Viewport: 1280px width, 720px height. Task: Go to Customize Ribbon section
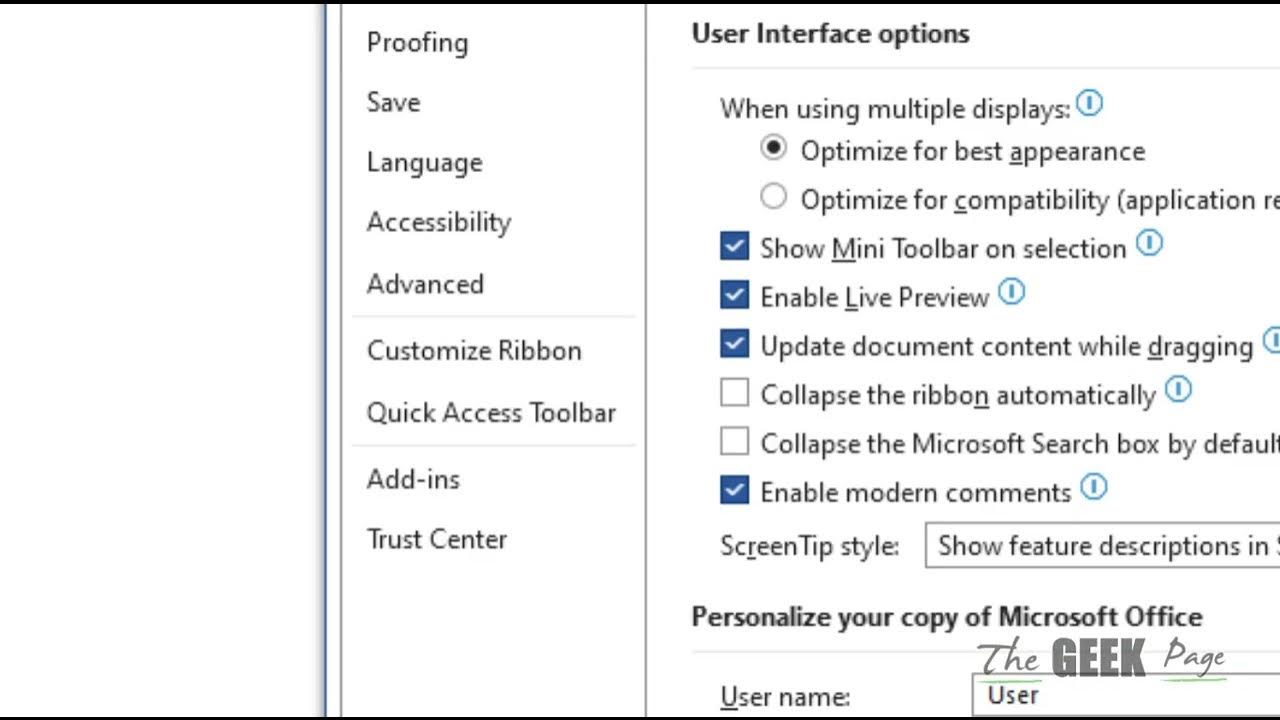tap(474, 351)
